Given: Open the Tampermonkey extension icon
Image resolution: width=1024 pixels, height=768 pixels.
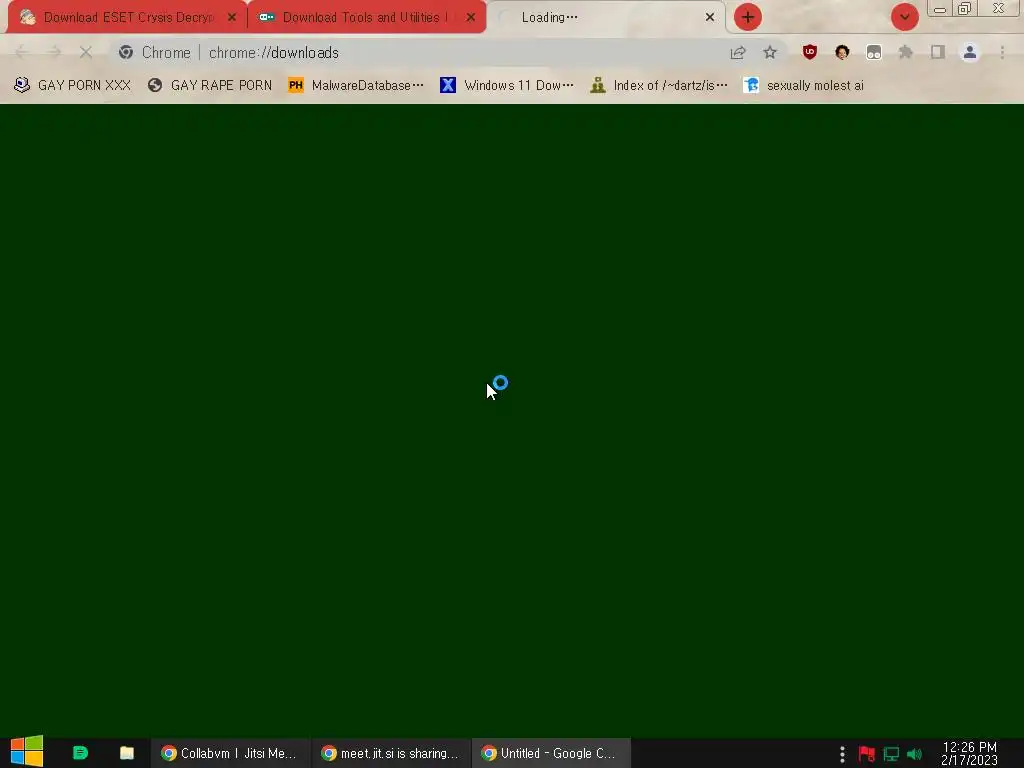Looking at the screenshot, I should pyautogui.click(x=874, y=52).
